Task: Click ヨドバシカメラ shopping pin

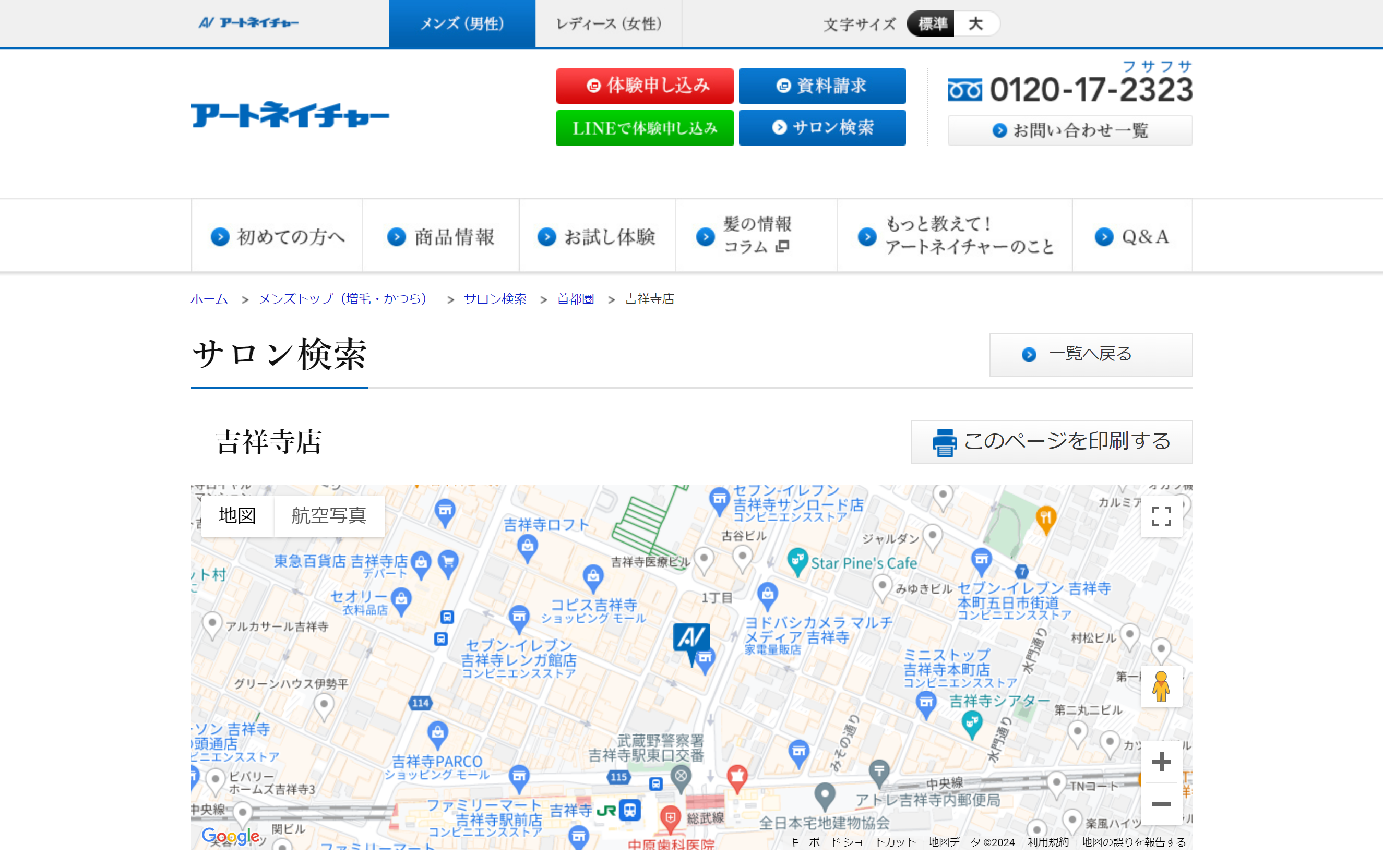Action: pos(767,596)
